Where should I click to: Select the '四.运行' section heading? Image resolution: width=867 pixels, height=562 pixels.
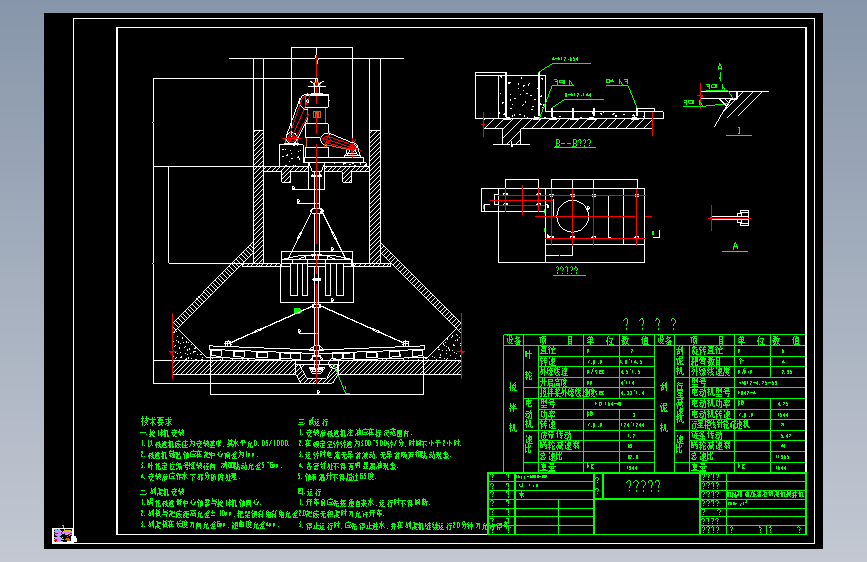point(310,492)
